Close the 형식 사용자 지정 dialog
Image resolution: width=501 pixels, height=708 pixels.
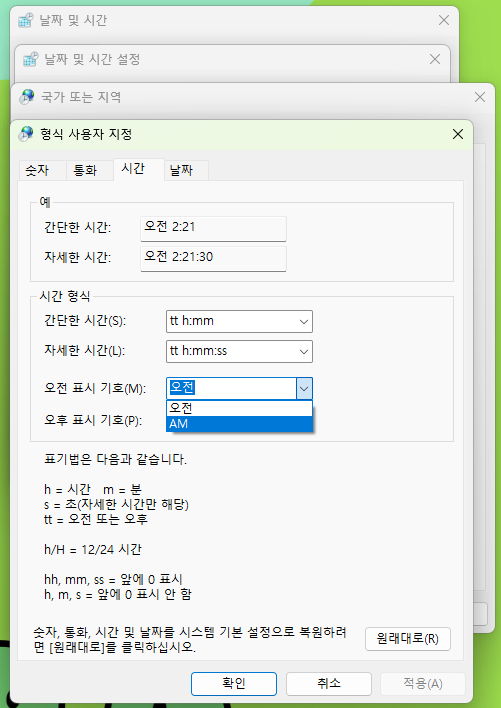[x=458, y=134]
